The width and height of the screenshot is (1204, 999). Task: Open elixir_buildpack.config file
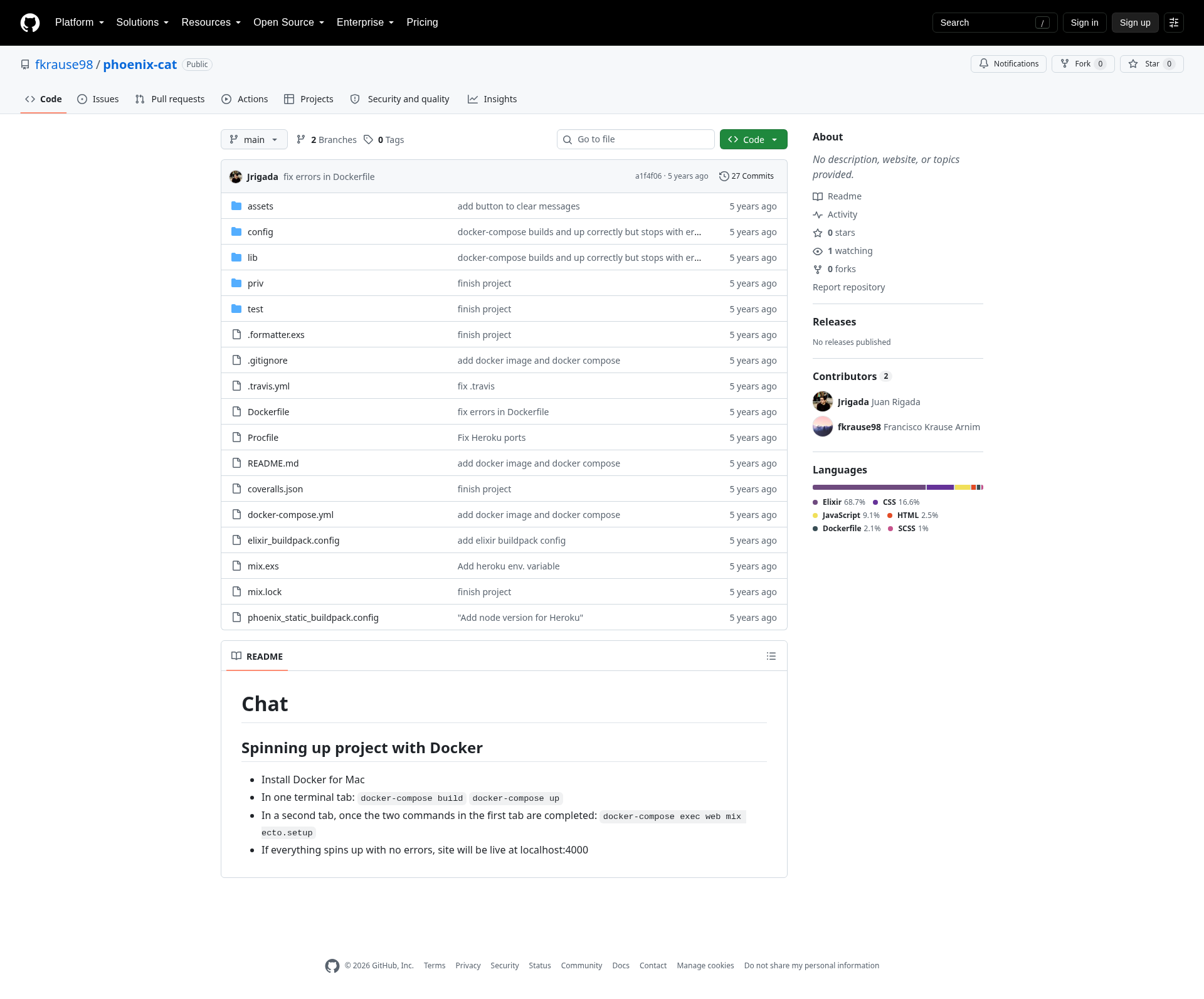pyautogui.click(x=293, y=541)
